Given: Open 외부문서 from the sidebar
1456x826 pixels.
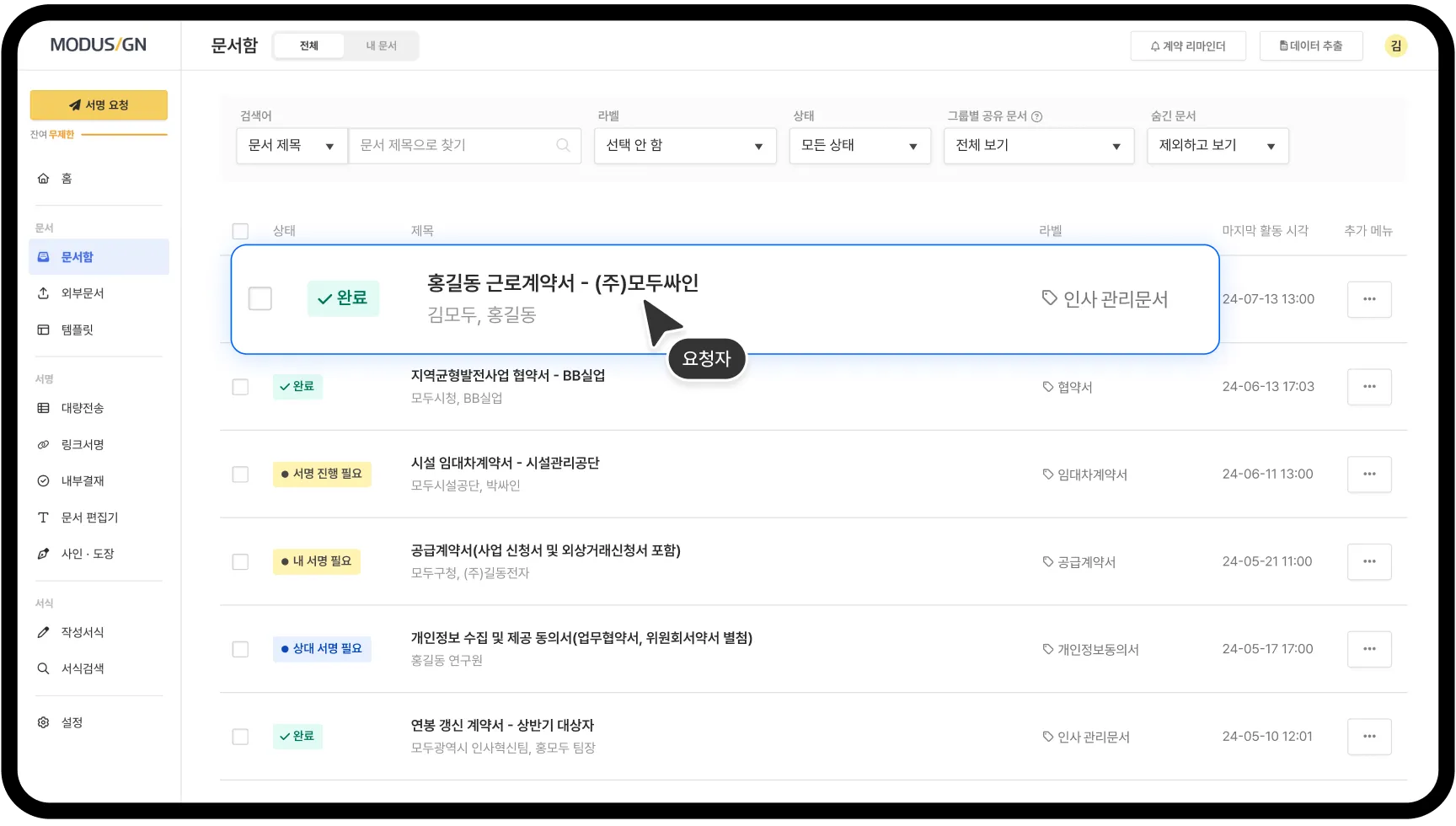Looking at the screenshot, I should point(81,292).
